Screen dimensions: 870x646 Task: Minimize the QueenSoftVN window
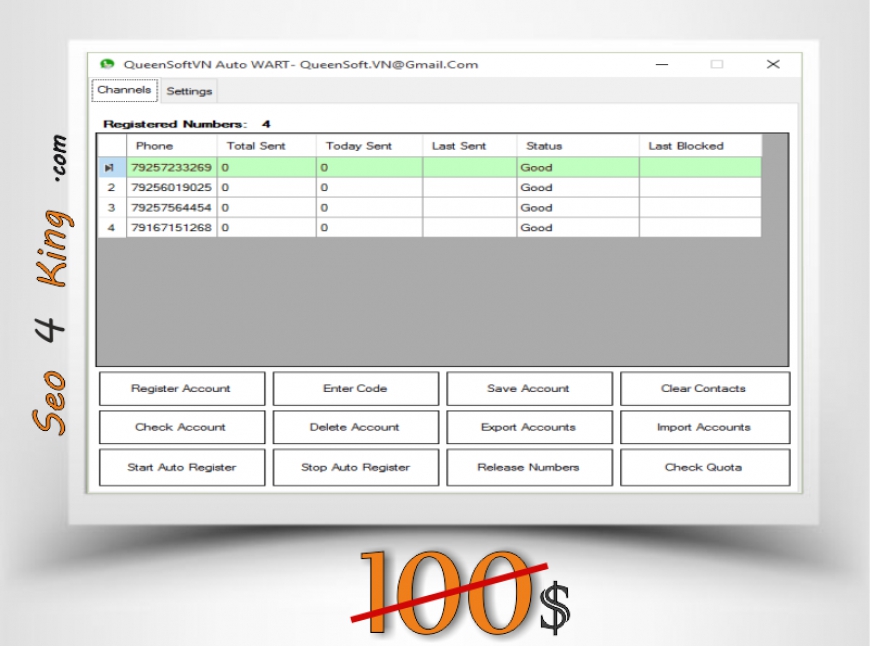662,64
